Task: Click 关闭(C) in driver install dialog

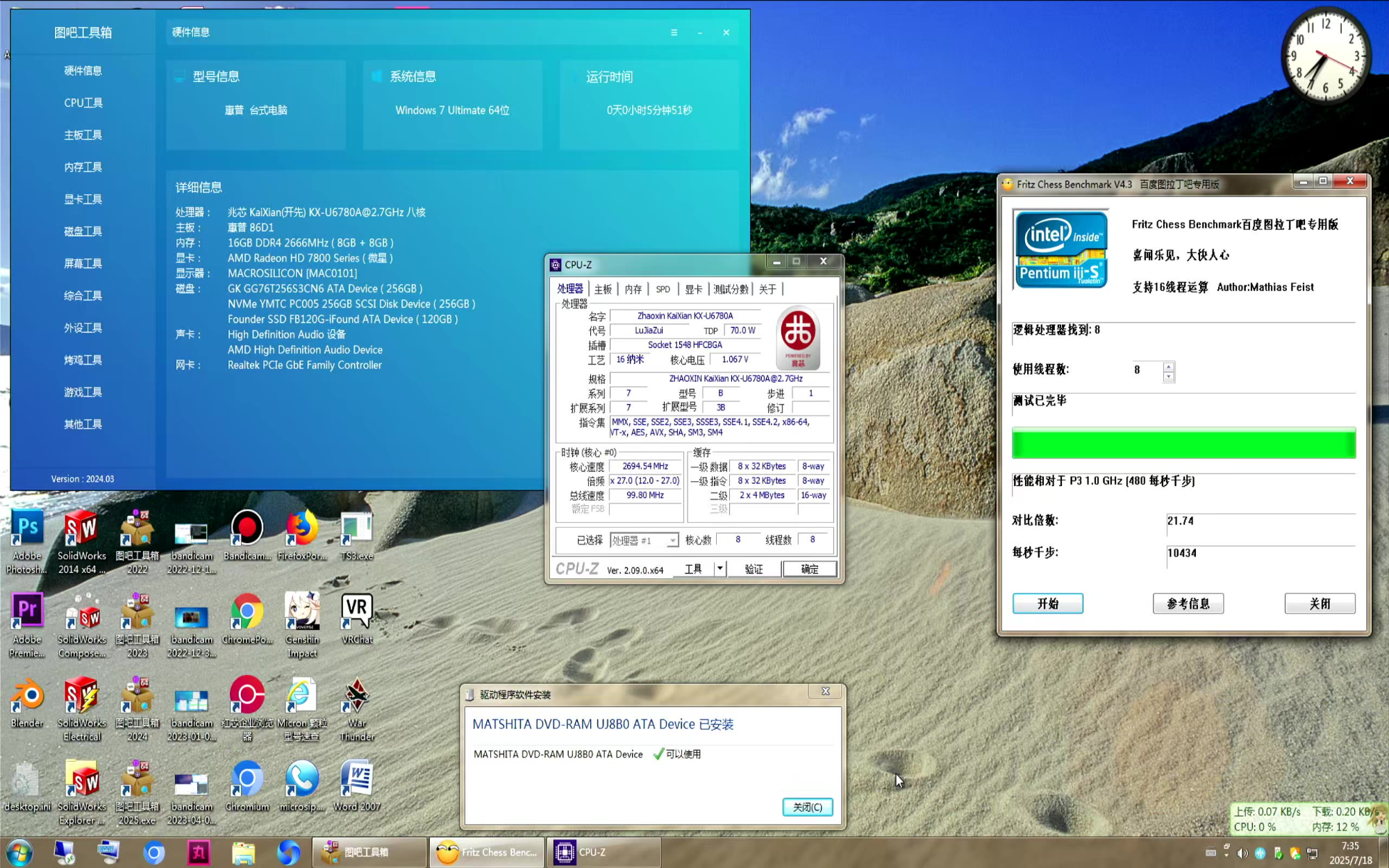Action: click(x=807, y=807)
